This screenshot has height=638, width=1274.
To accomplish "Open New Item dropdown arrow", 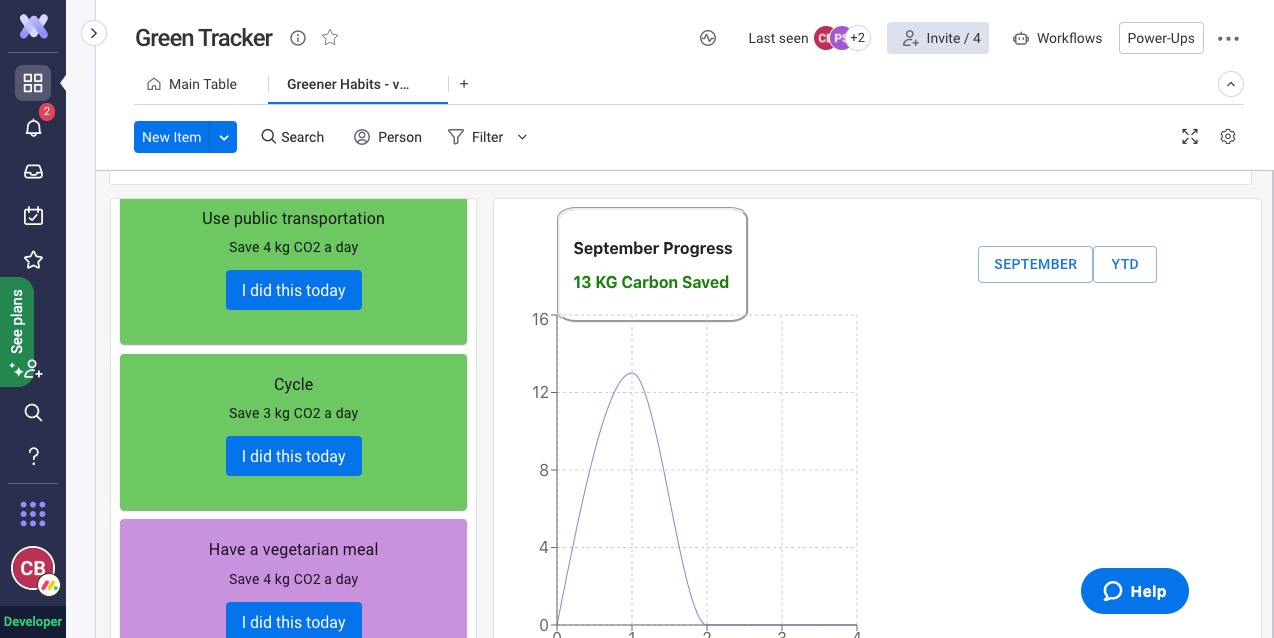I will pyautogui.click(x=224, y=137).
